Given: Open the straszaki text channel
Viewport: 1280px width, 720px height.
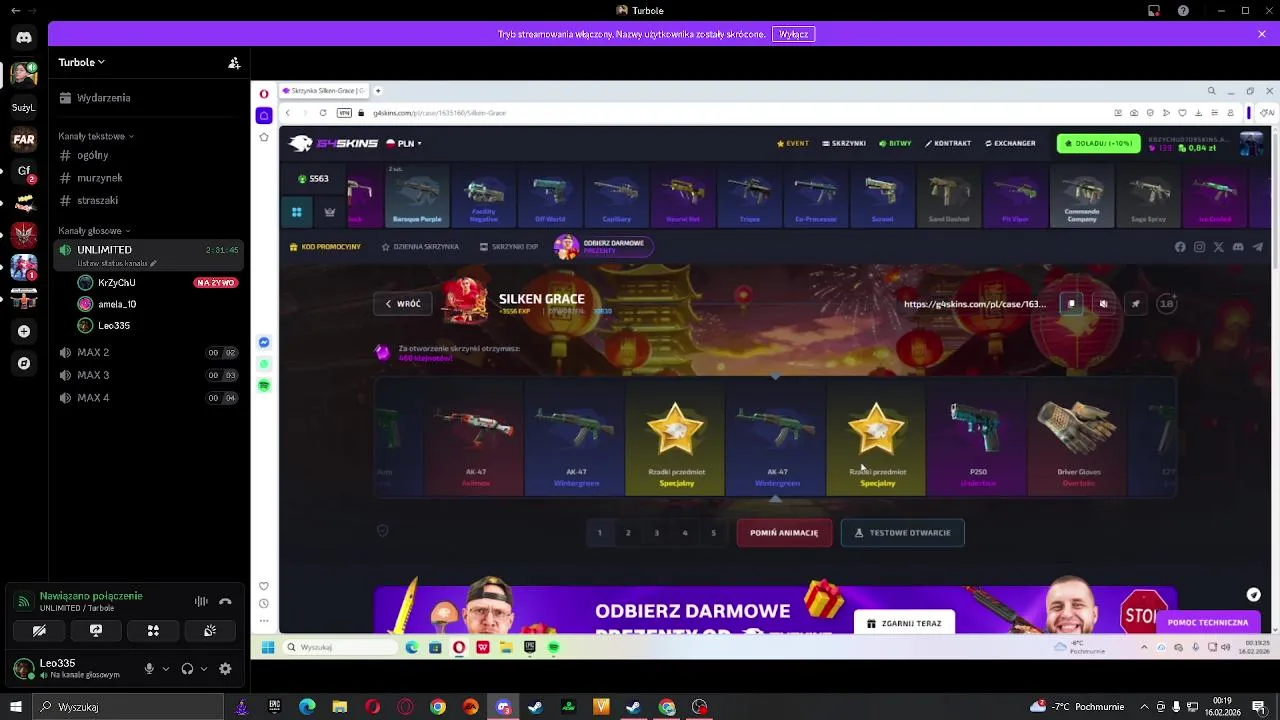Looking at the screenshot, I should coord(148,200).
